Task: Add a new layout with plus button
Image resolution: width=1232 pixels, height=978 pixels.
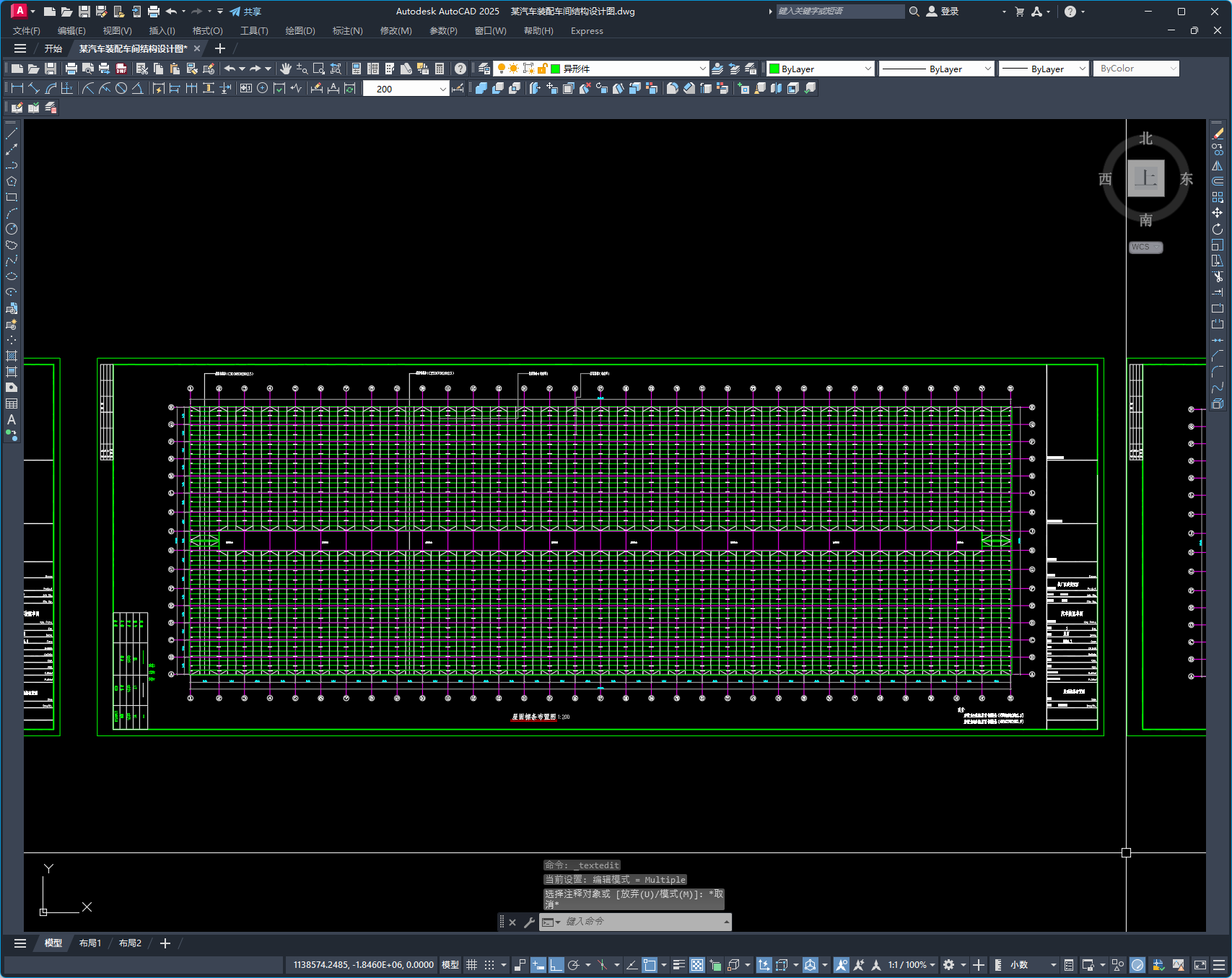Action: click(165, 943)
